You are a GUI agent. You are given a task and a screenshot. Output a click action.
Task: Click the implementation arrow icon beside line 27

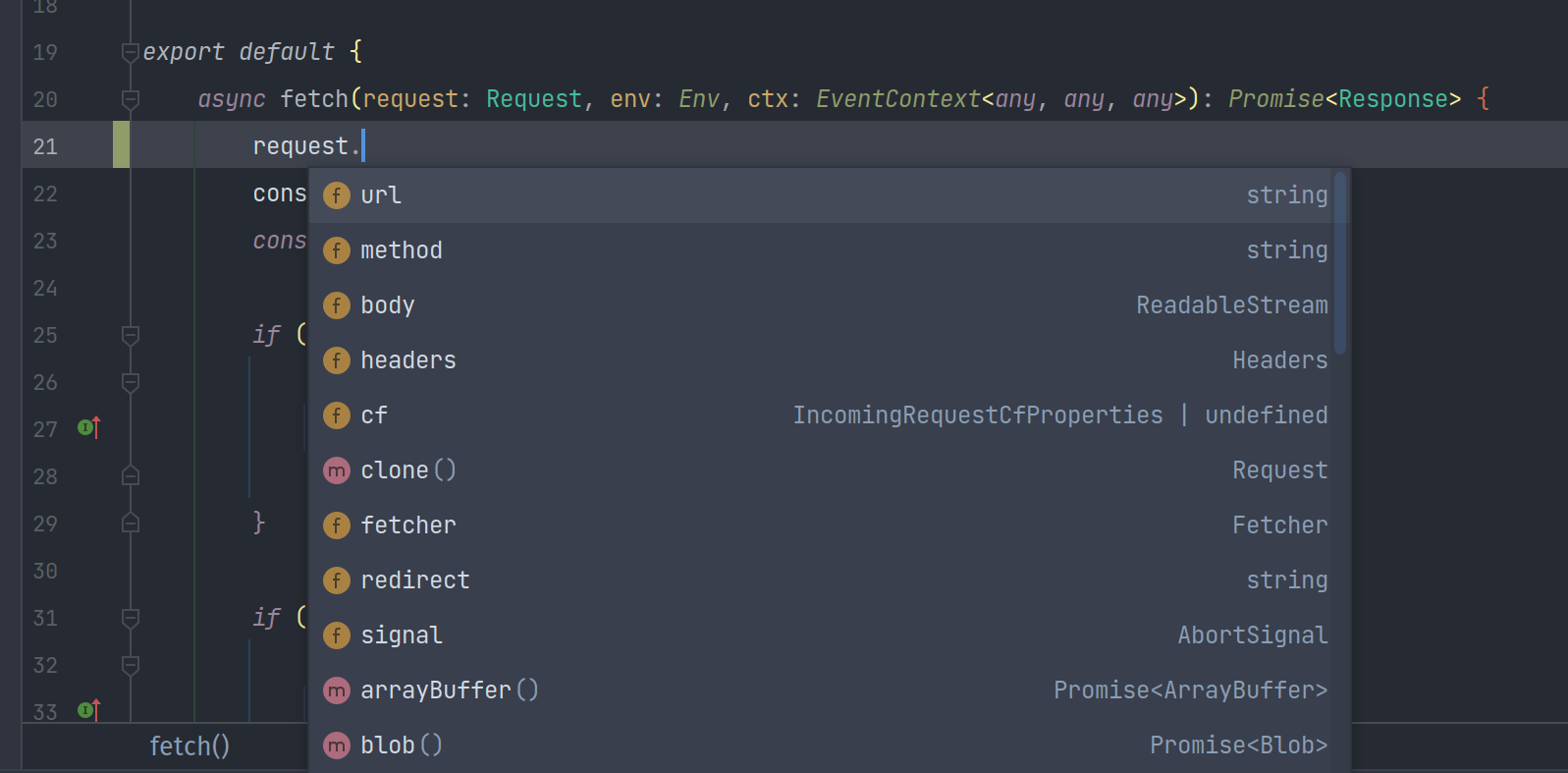86,428
